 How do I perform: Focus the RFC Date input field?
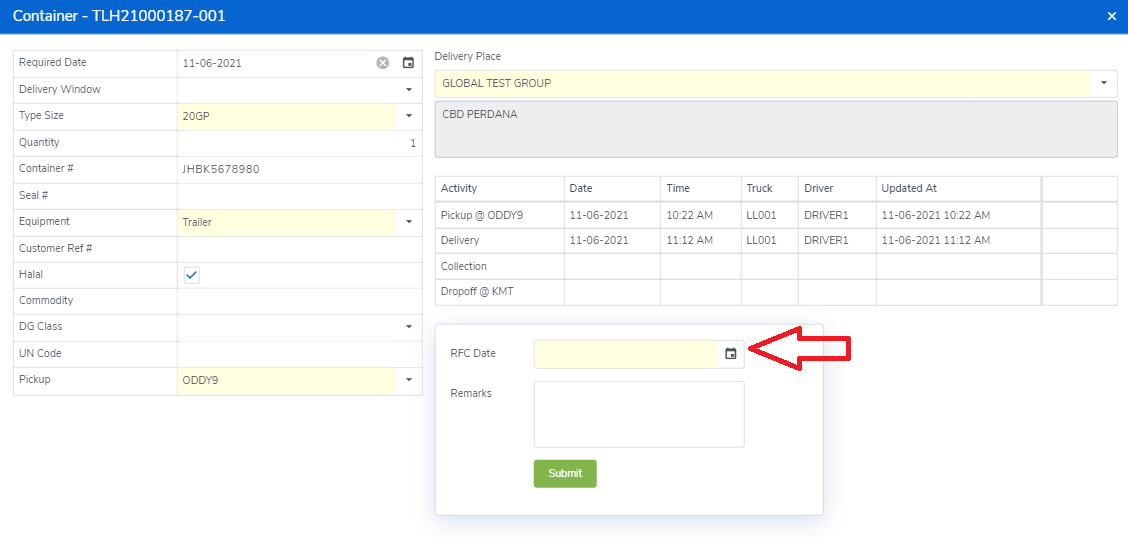point(625,354)
